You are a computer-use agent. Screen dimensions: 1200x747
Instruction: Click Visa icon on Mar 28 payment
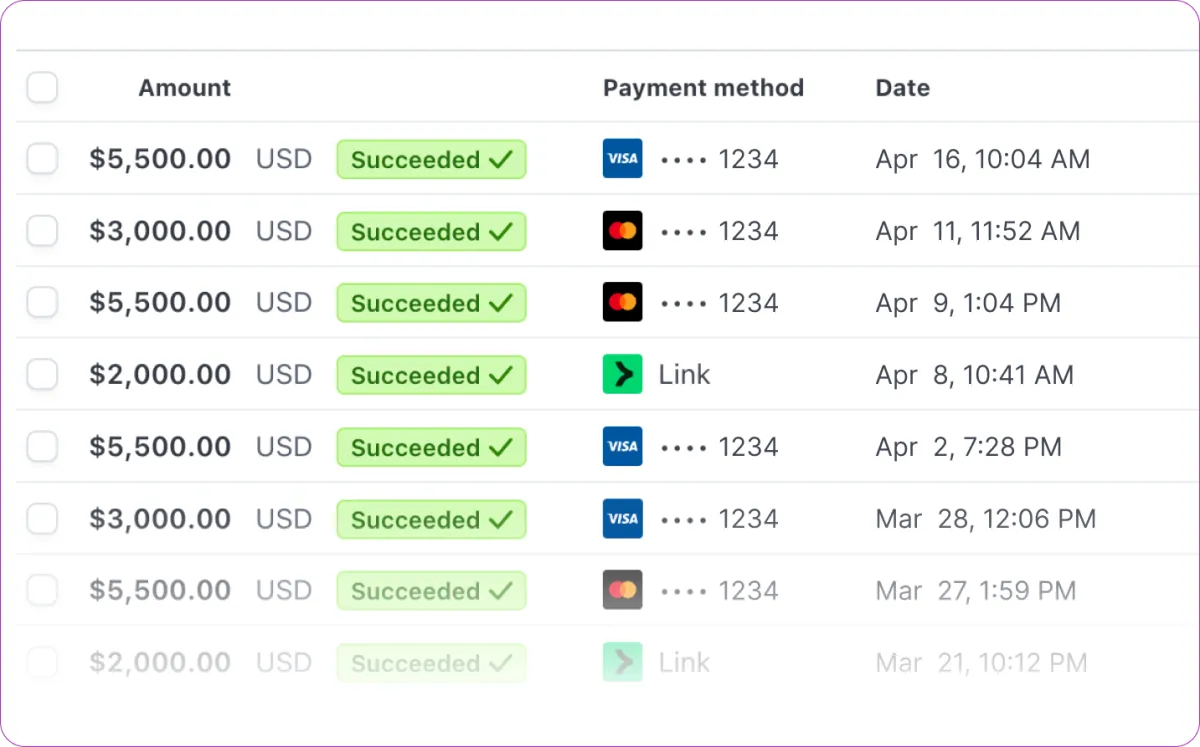coord(622,519)
